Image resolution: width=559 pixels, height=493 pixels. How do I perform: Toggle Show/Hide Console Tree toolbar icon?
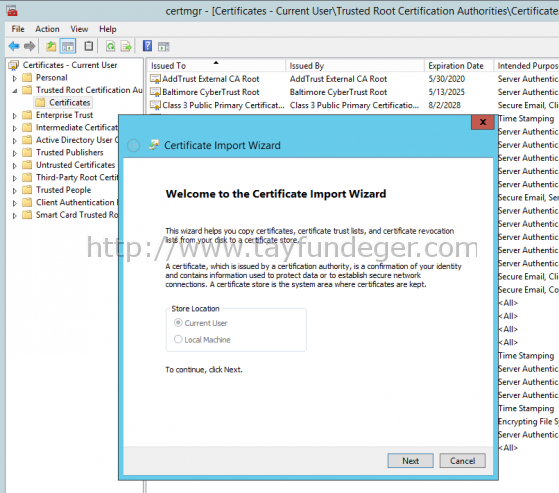pyautogui.click(x=68, y=46)
